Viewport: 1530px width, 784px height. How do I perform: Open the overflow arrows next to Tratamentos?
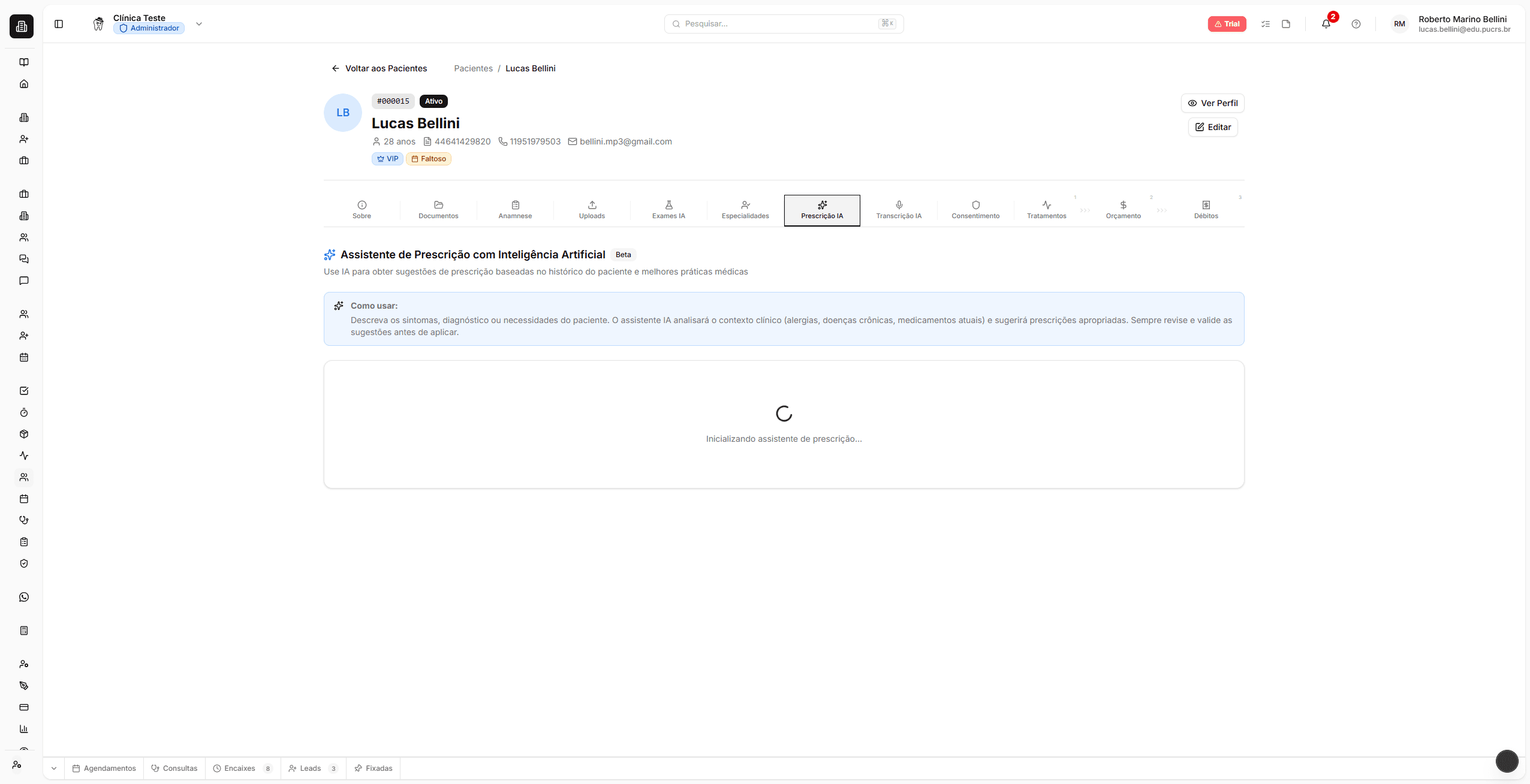(1085, 210)
